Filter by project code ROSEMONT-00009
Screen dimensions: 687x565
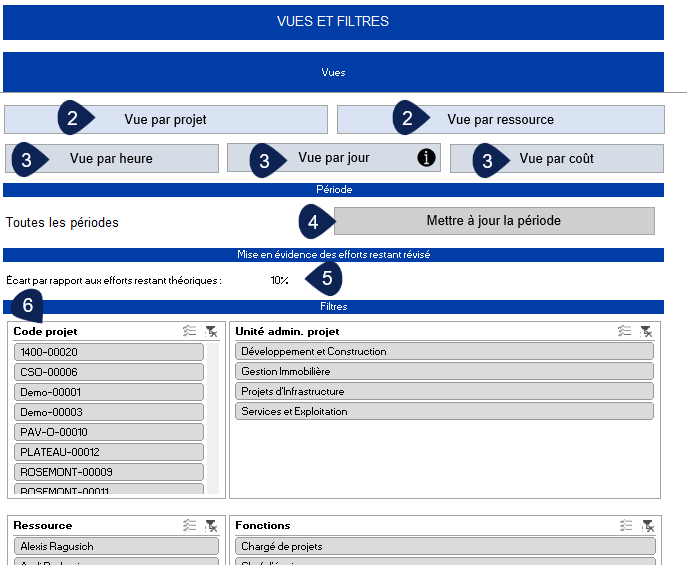coord(109,472)
